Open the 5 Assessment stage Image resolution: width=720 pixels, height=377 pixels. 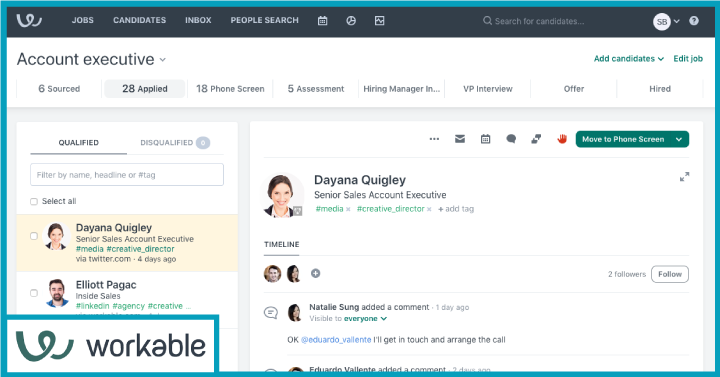coord(316,89)
